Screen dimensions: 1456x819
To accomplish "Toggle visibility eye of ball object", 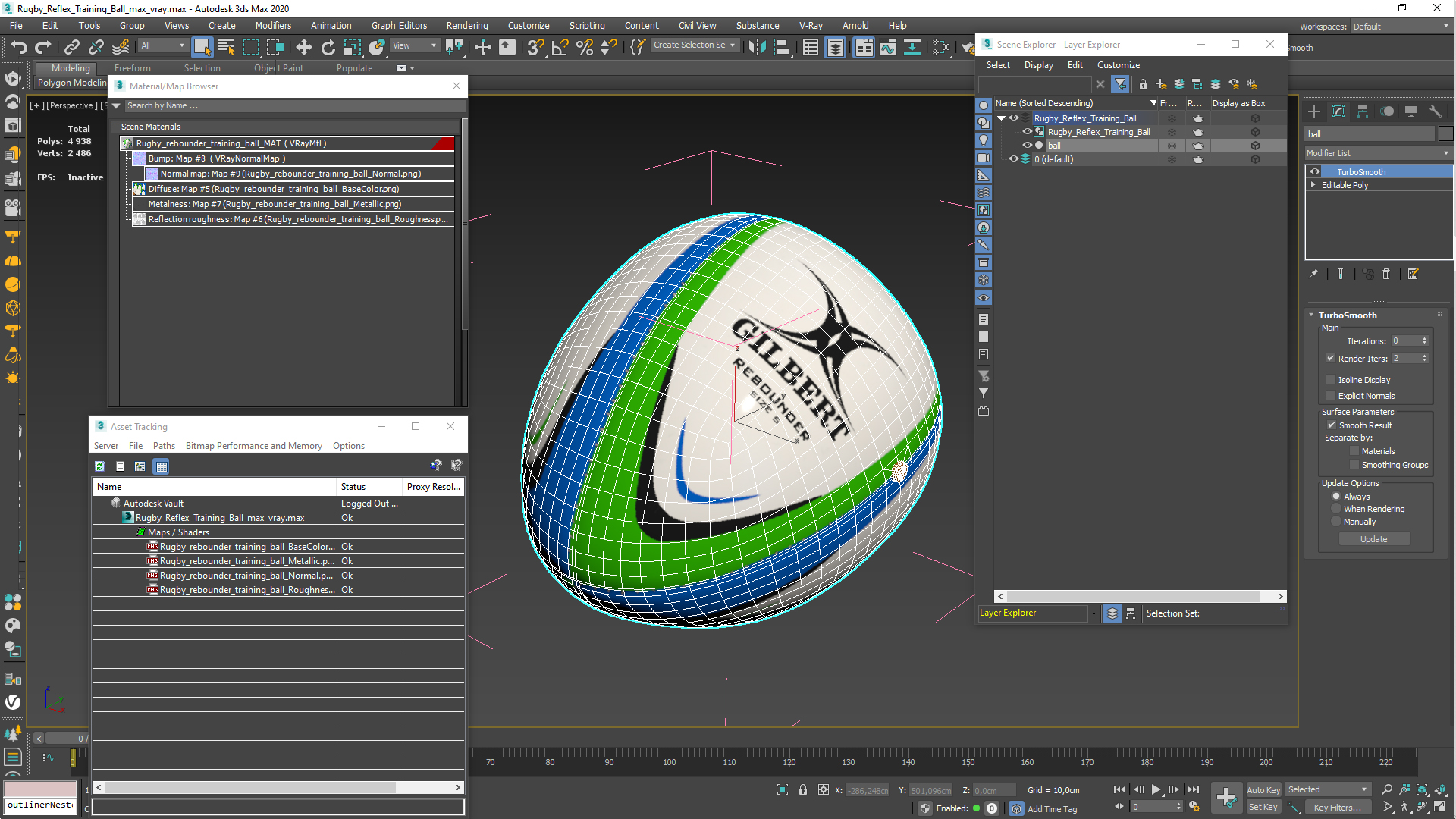I will pos(1028,146).
